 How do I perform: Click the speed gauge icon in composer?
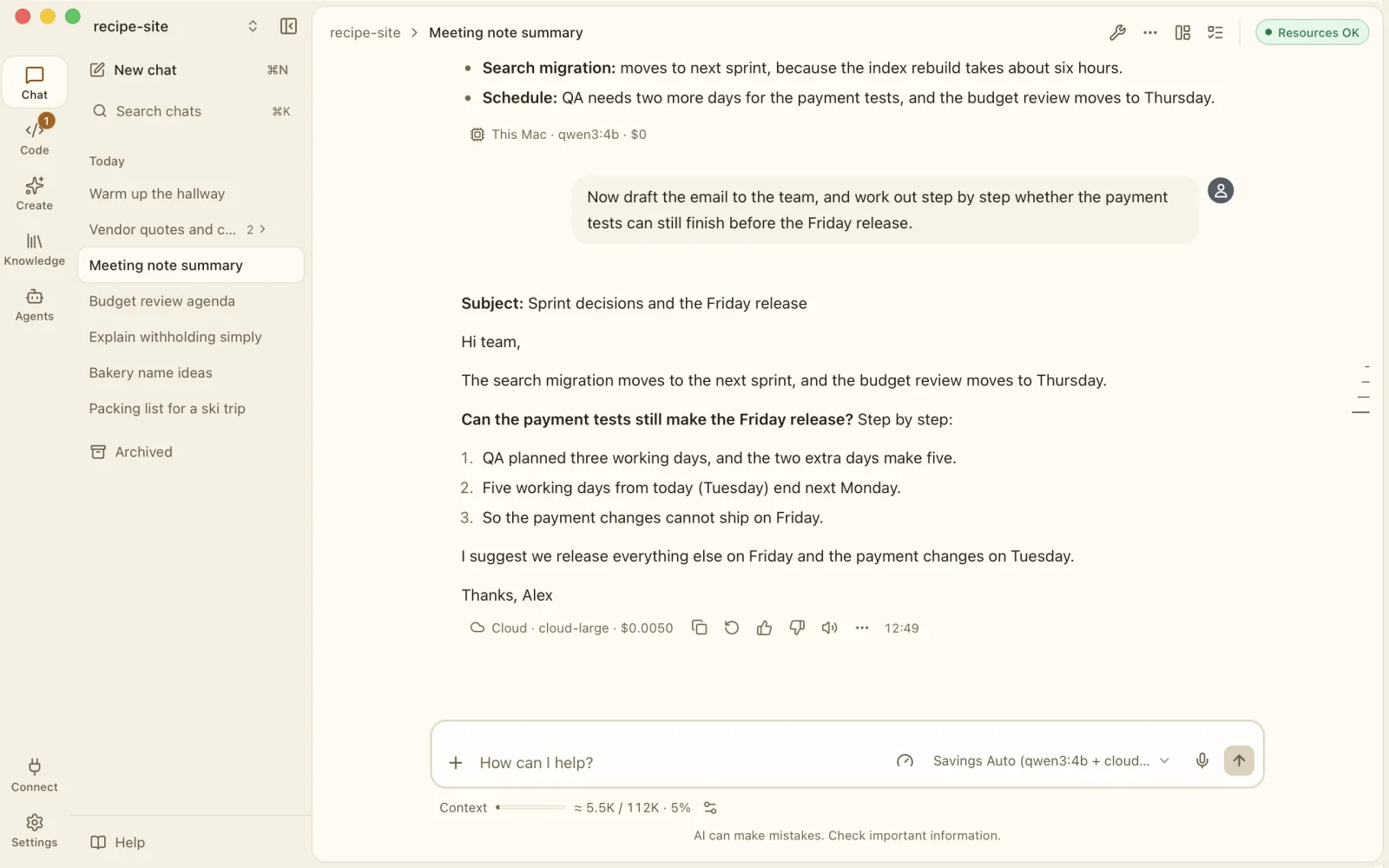[905, 761]
